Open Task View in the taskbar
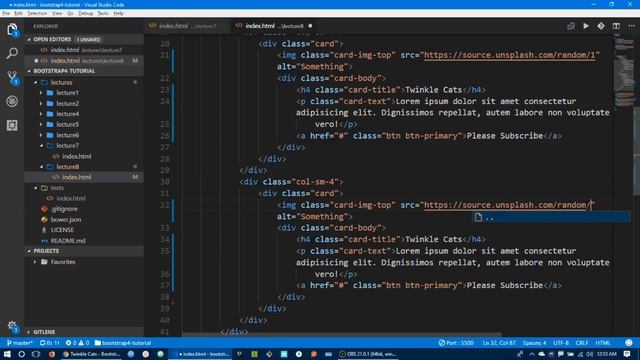 pos(36,354)
